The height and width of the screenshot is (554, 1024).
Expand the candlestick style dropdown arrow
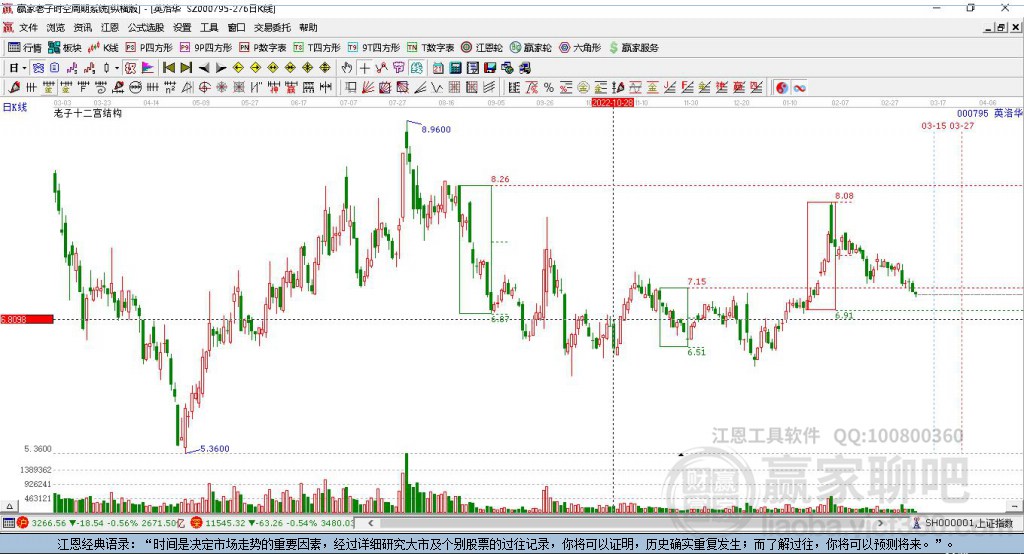tap(117, 68)
